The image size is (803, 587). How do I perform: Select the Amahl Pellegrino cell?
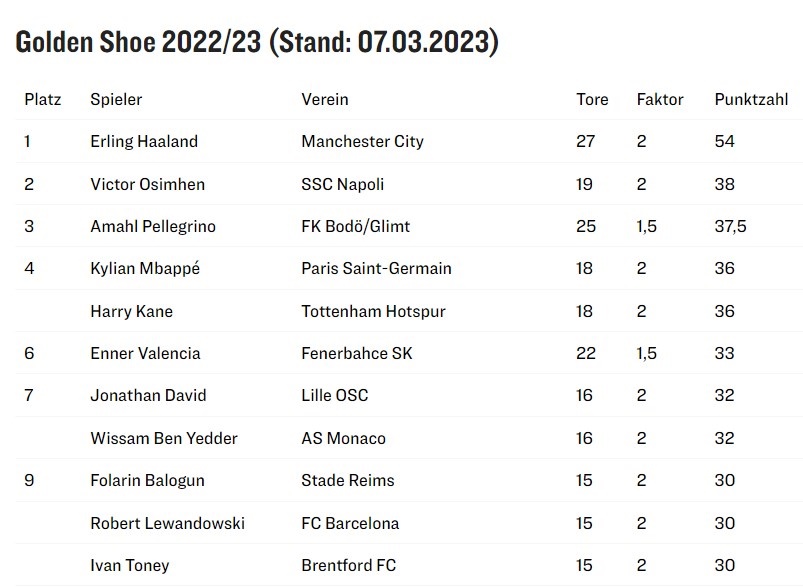point(153,226)
